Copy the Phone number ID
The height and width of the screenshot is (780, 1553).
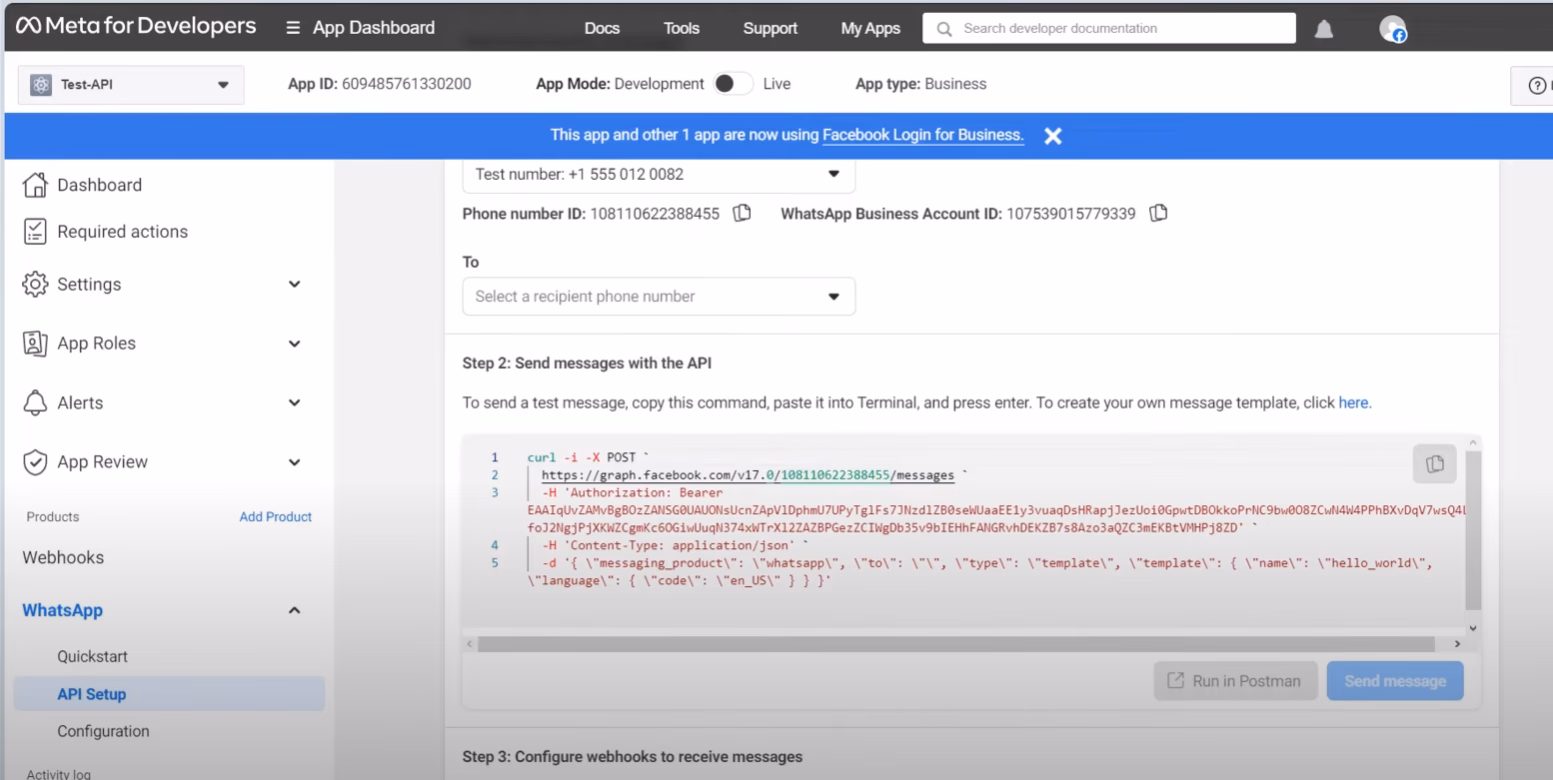point(742,213)
